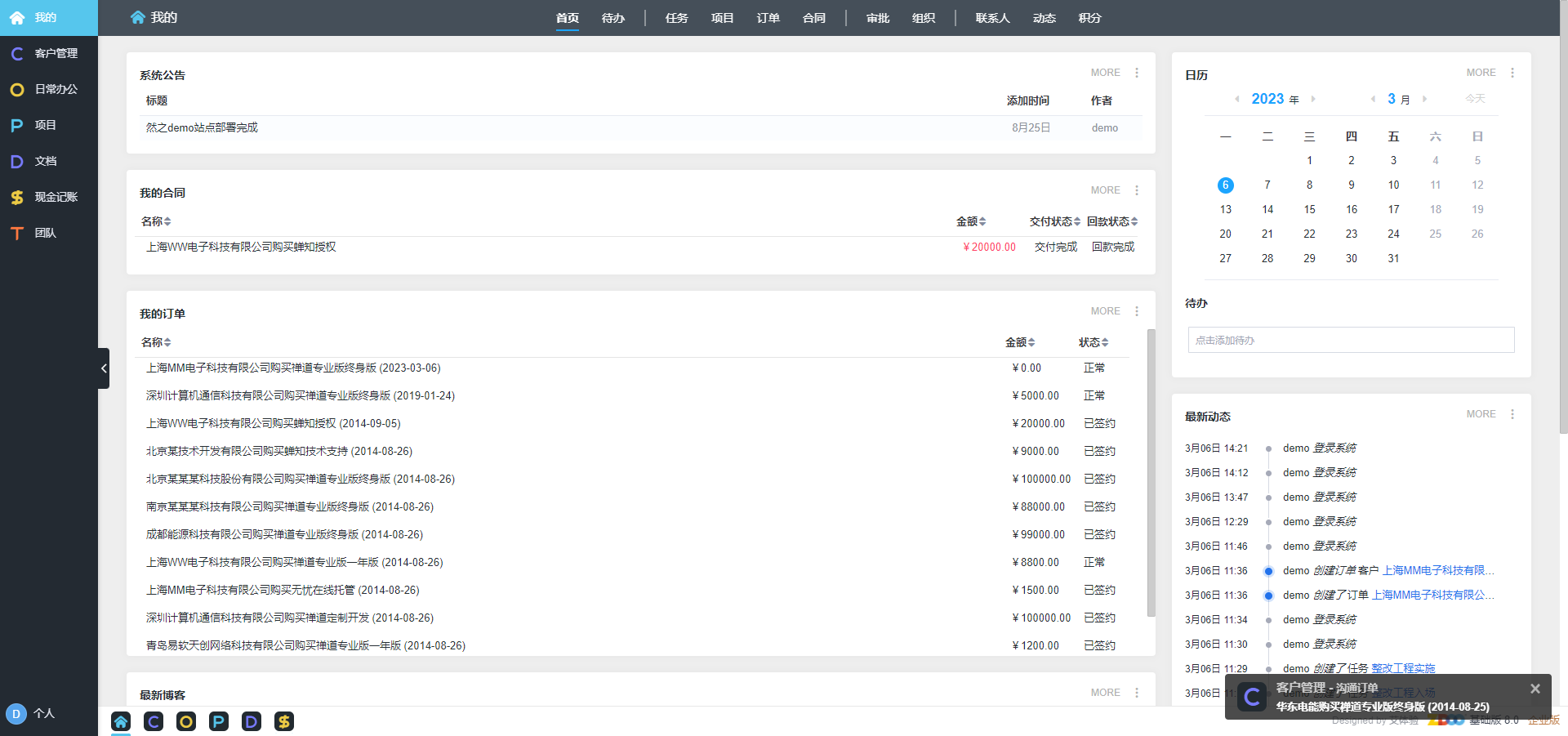The image size is (1568, 736).
Task: Click 今天 button in calendar
Action: (1476, 99)
